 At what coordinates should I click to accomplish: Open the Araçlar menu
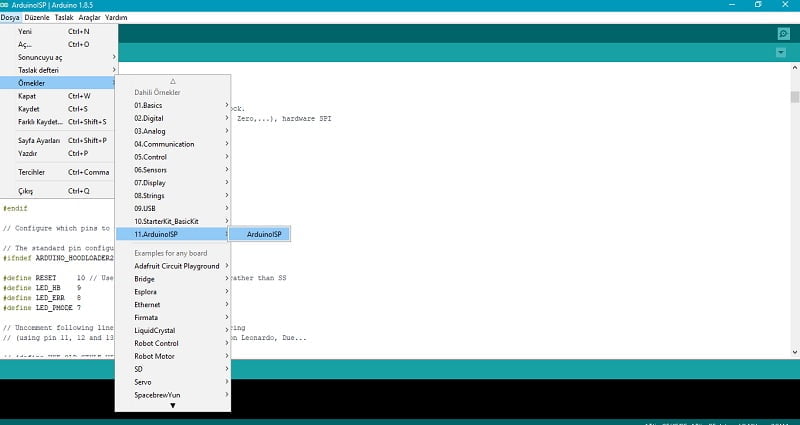coord(89,17)
